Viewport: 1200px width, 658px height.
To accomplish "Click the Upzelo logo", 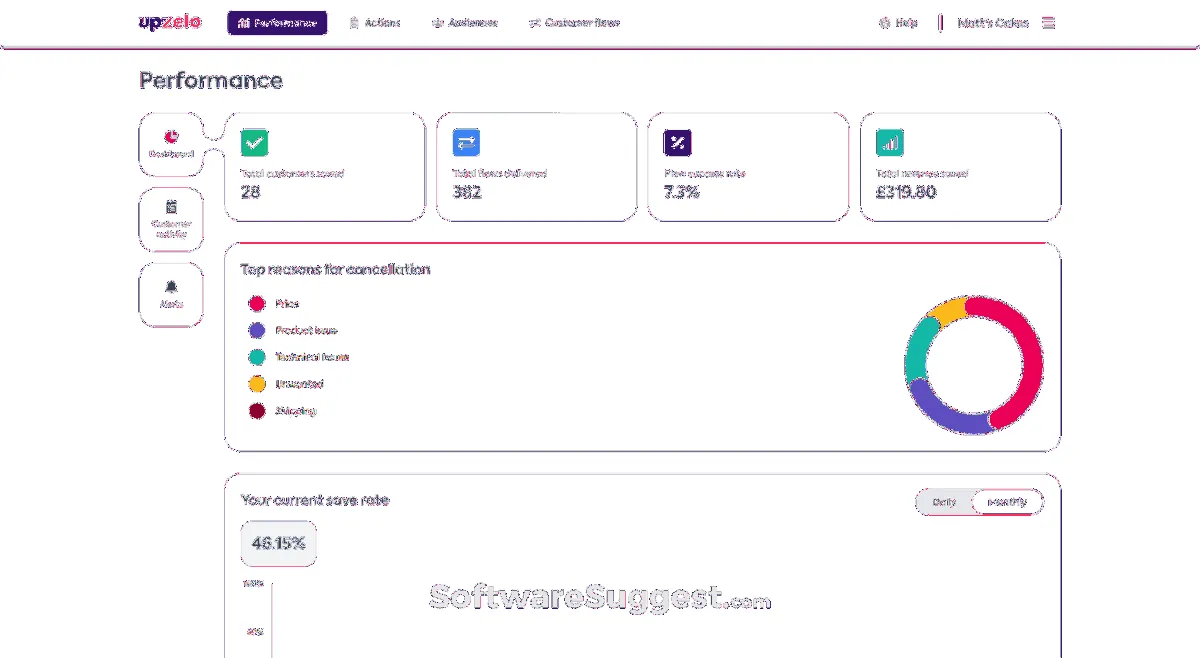I will (170, 22).
